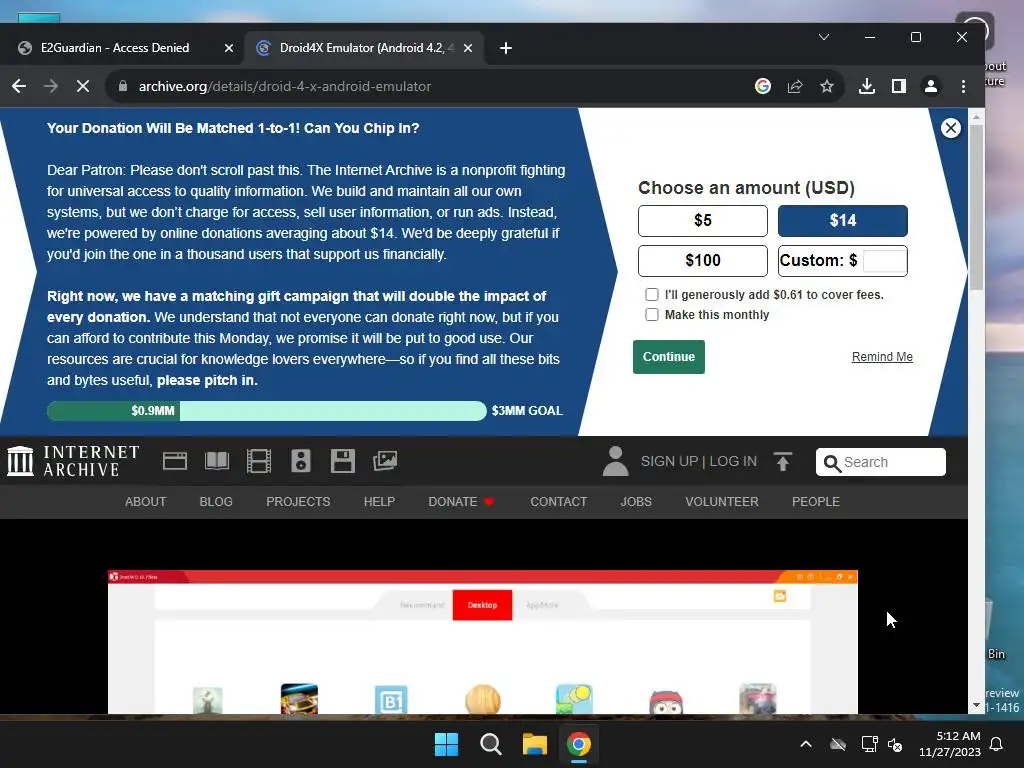This screenshot has width=1024, height=768.
Task: Share this page using the share icon
Action: click(795, 86)
